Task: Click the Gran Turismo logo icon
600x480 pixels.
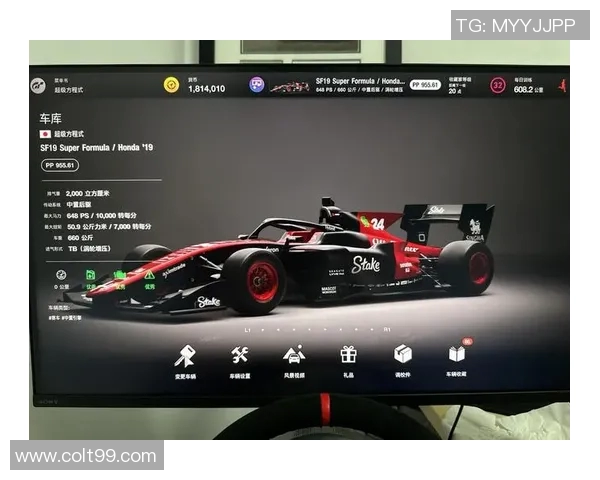Action: pos(38,85)
